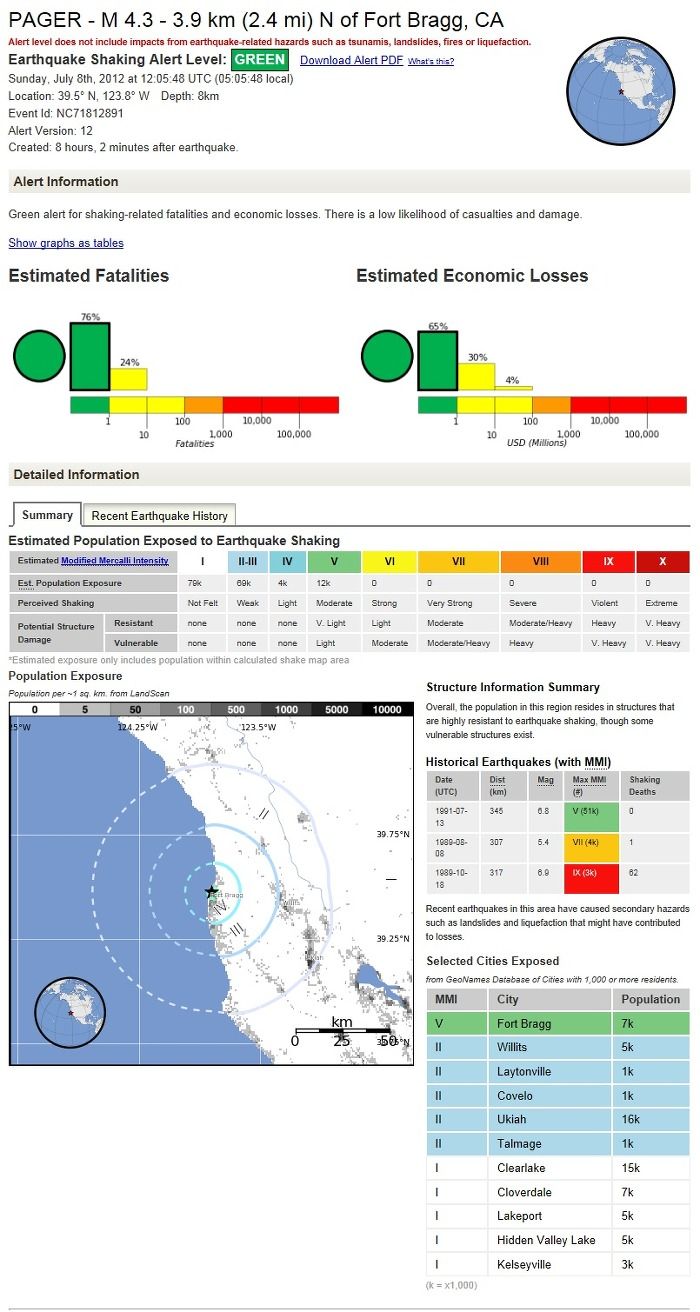Viewport: 700px width, 1312px height.
Task: Switch to the Summary tab
Action: point(47,515)
